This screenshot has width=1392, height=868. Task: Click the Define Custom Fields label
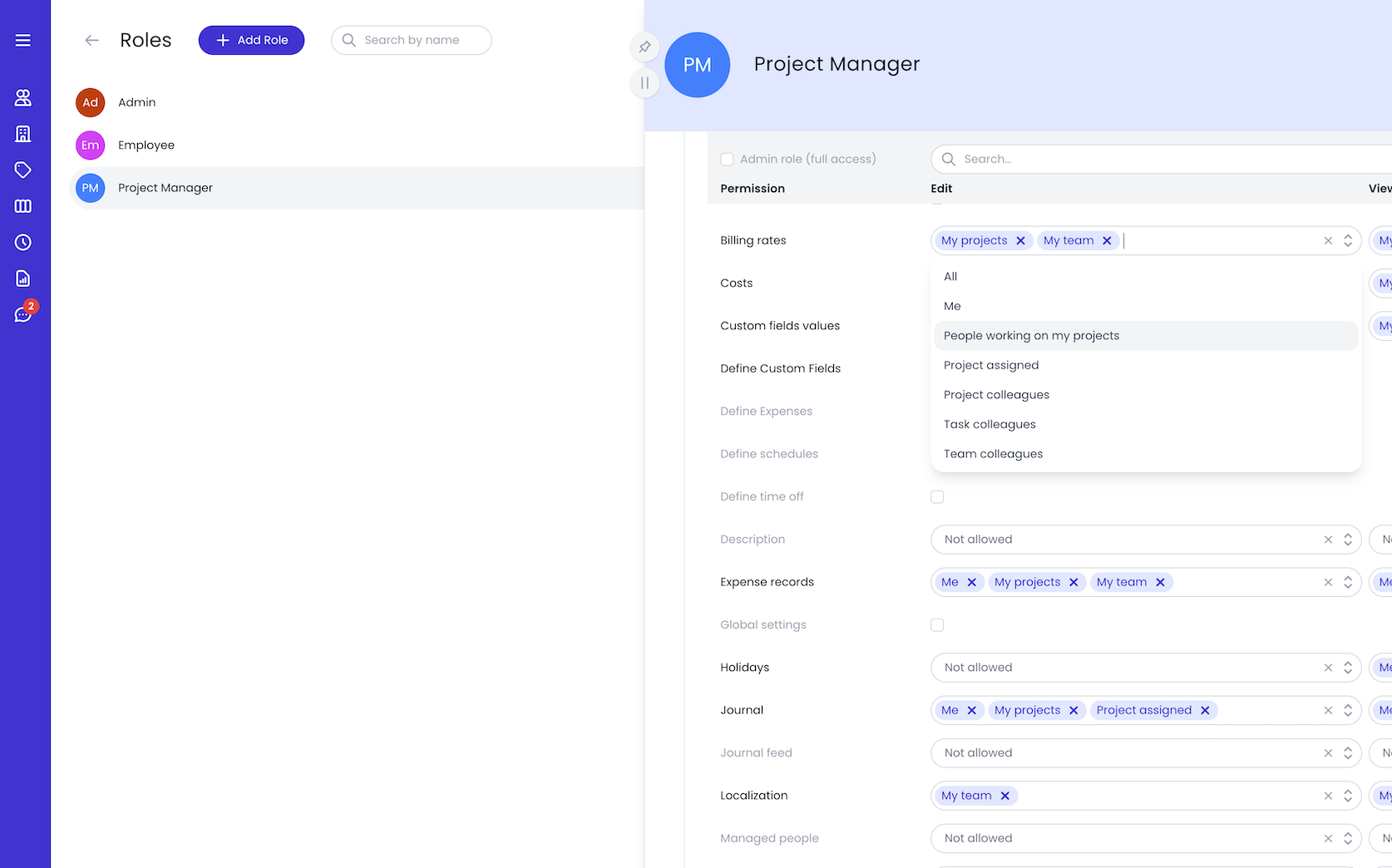point(781,368)
